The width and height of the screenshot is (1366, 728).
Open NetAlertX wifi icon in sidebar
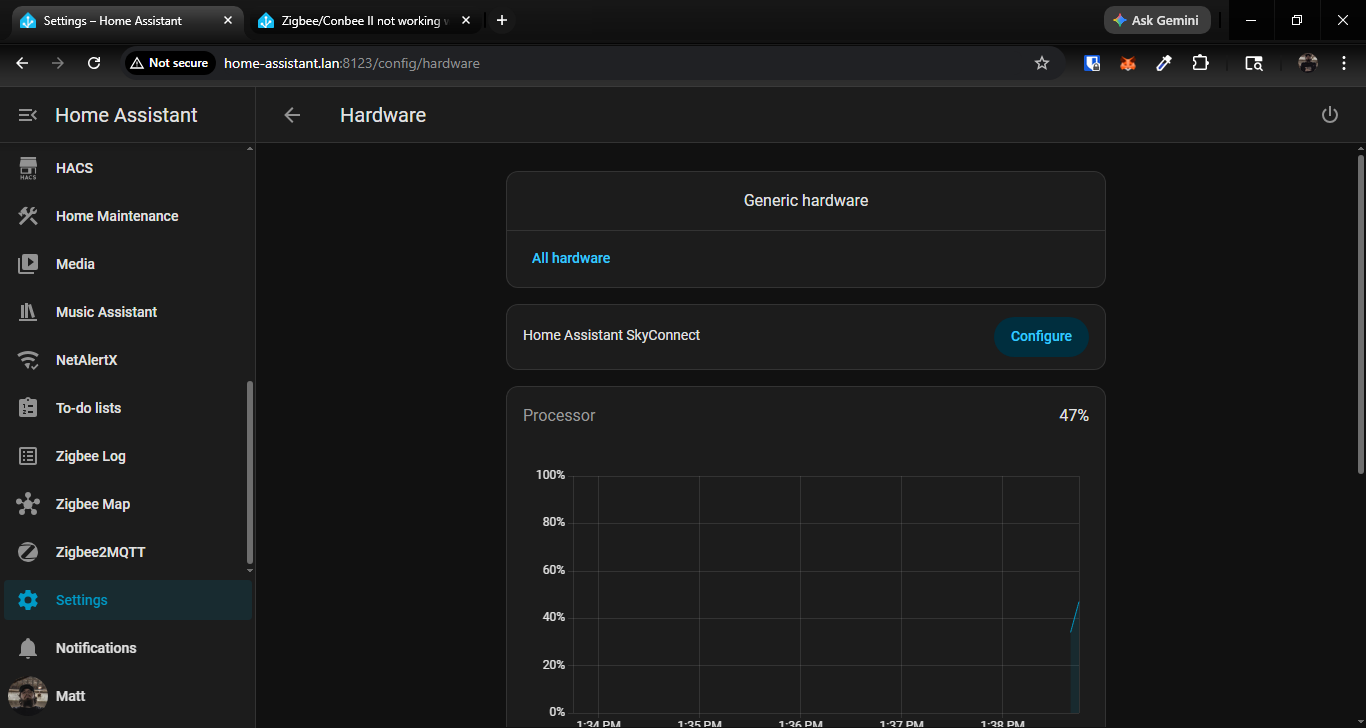[x=28, y=360]
